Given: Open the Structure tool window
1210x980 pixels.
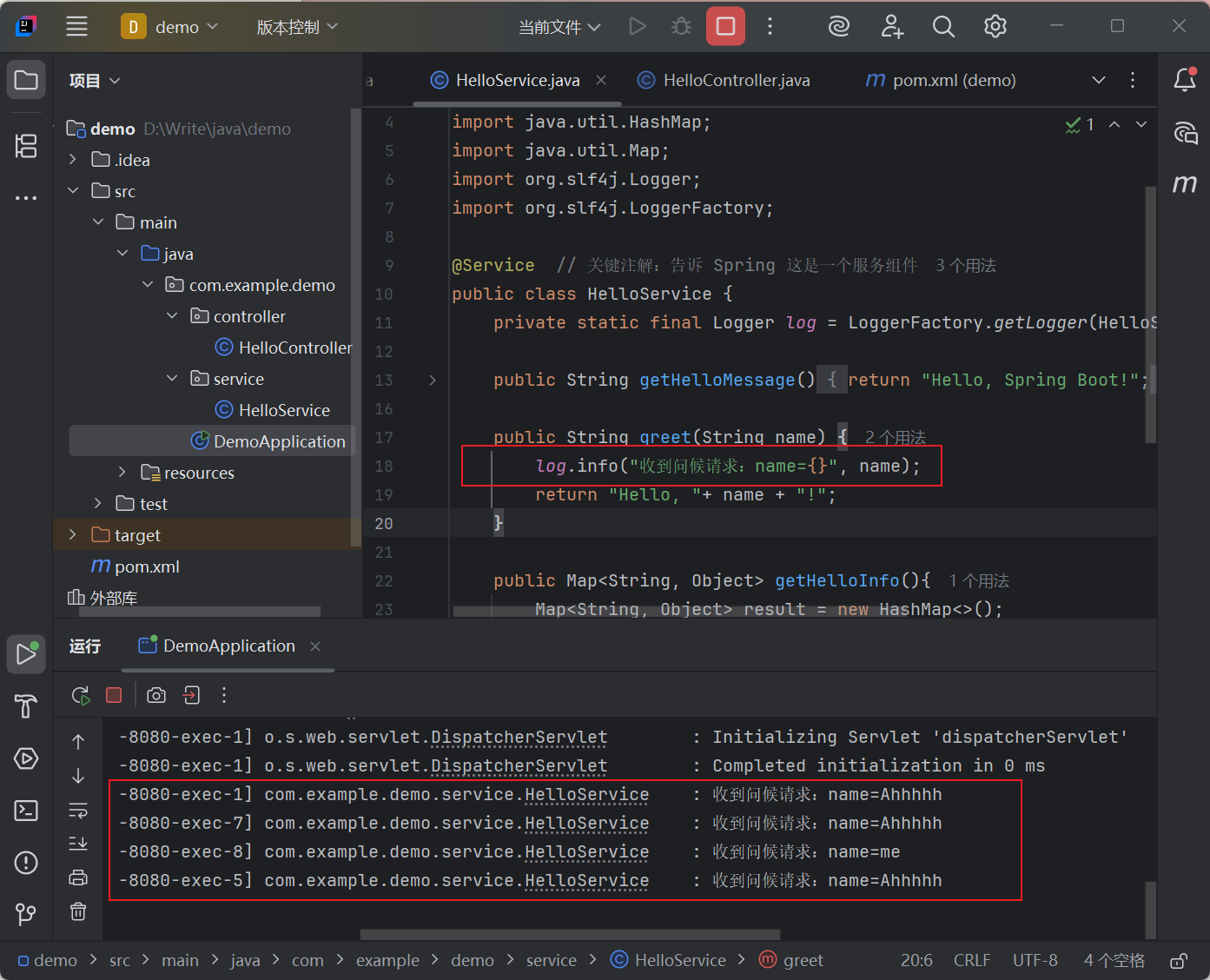Looking at the screenshot, I should coord(26,145).
